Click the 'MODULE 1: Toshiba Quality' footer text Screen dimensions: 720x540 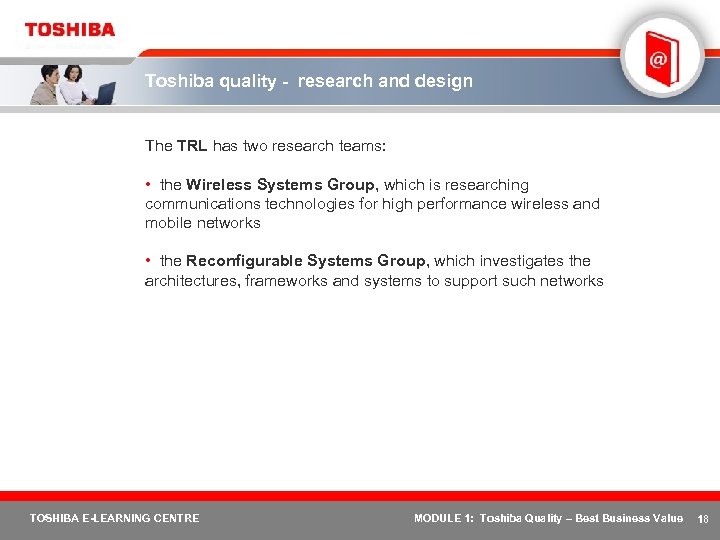click(488, 518)
